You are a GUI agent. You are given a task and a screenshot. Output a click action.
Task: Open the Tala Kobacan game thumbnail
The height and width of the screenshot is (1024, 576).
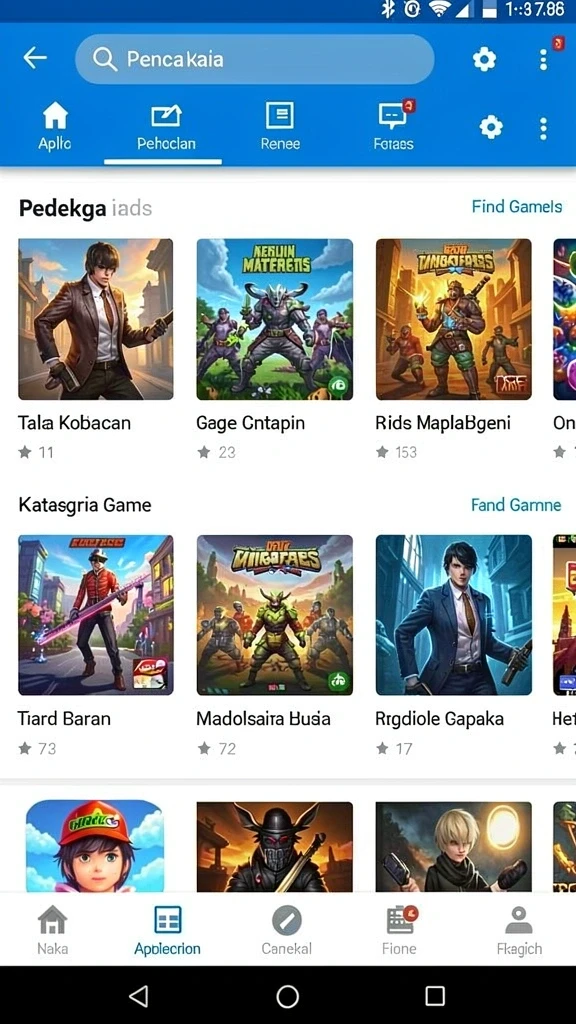(x=96, y=319)
